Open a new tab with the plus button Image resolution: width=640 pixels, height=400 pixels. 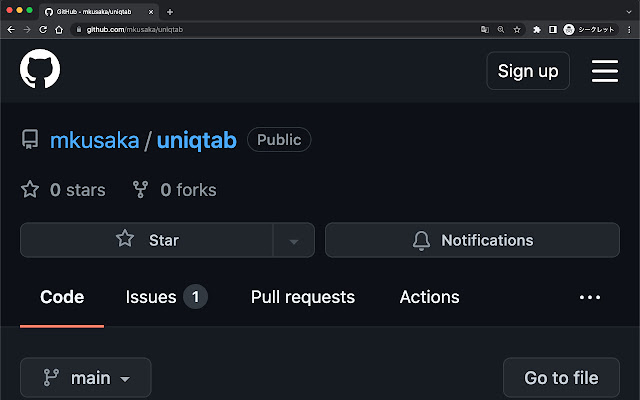[170, 12]
